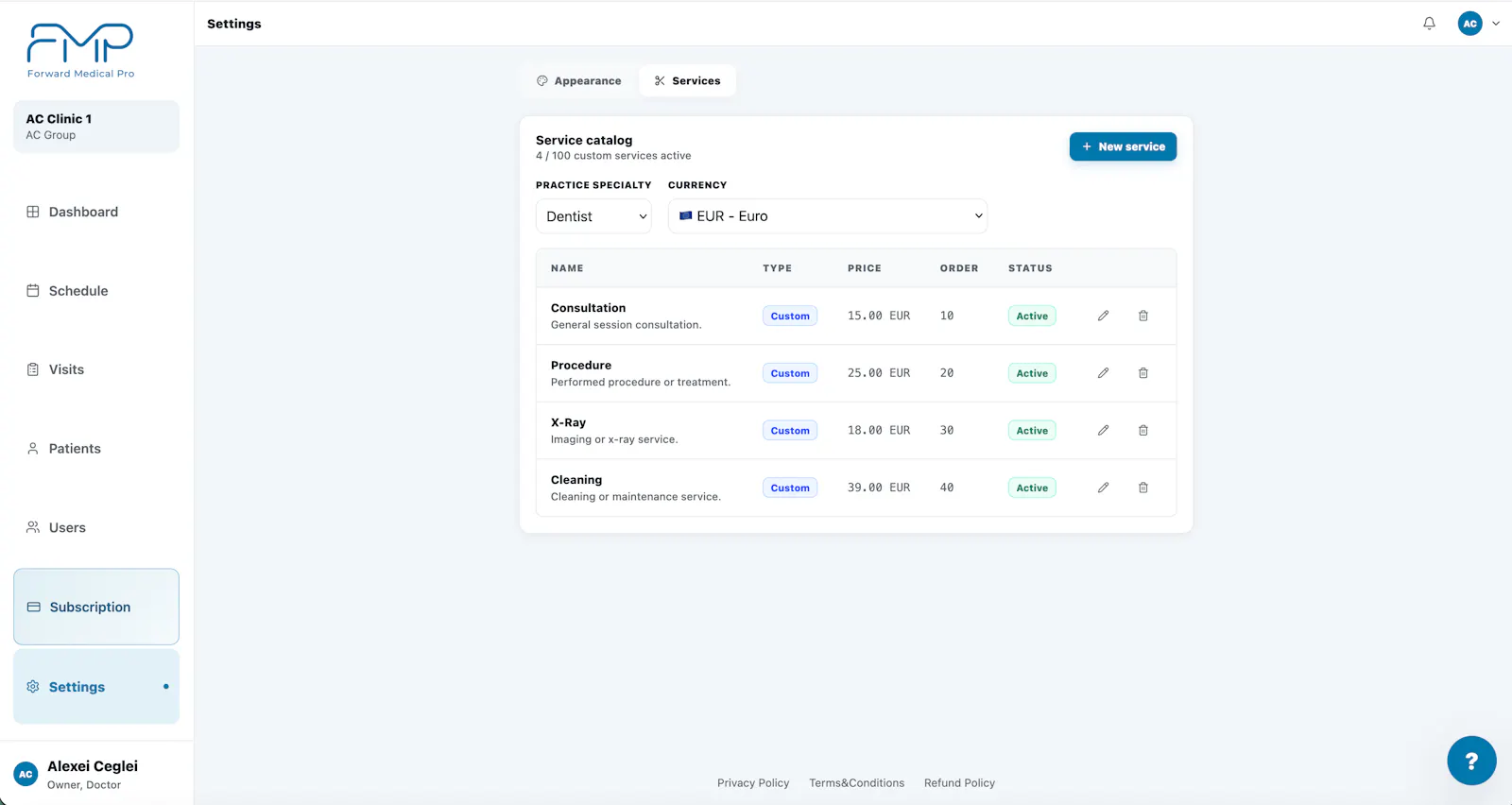Delete the Cleaning service with trash icon

click(x=1143, y=488)
